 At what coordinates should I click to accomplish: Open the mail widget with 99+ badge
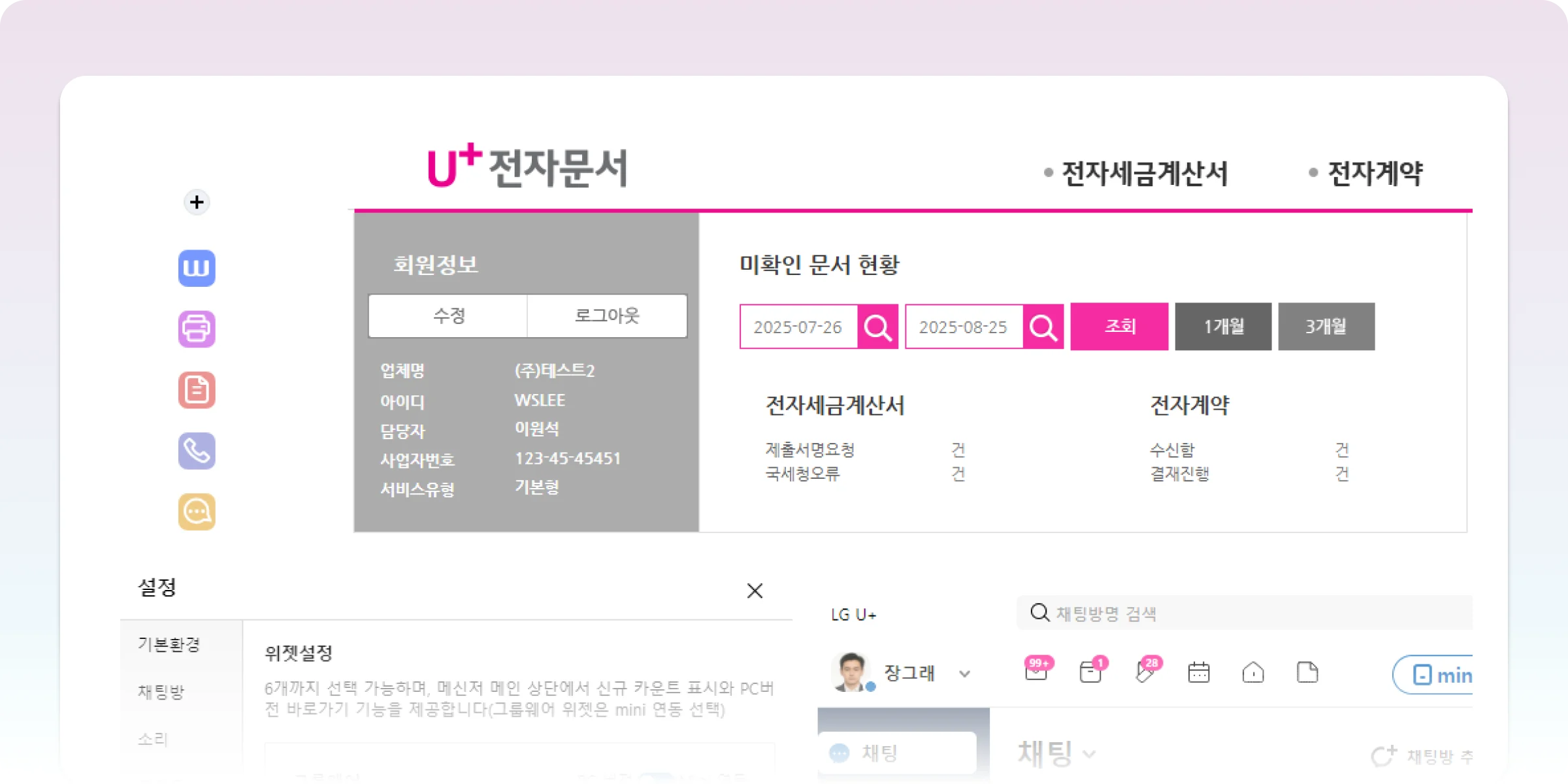tap(1036, 672)
